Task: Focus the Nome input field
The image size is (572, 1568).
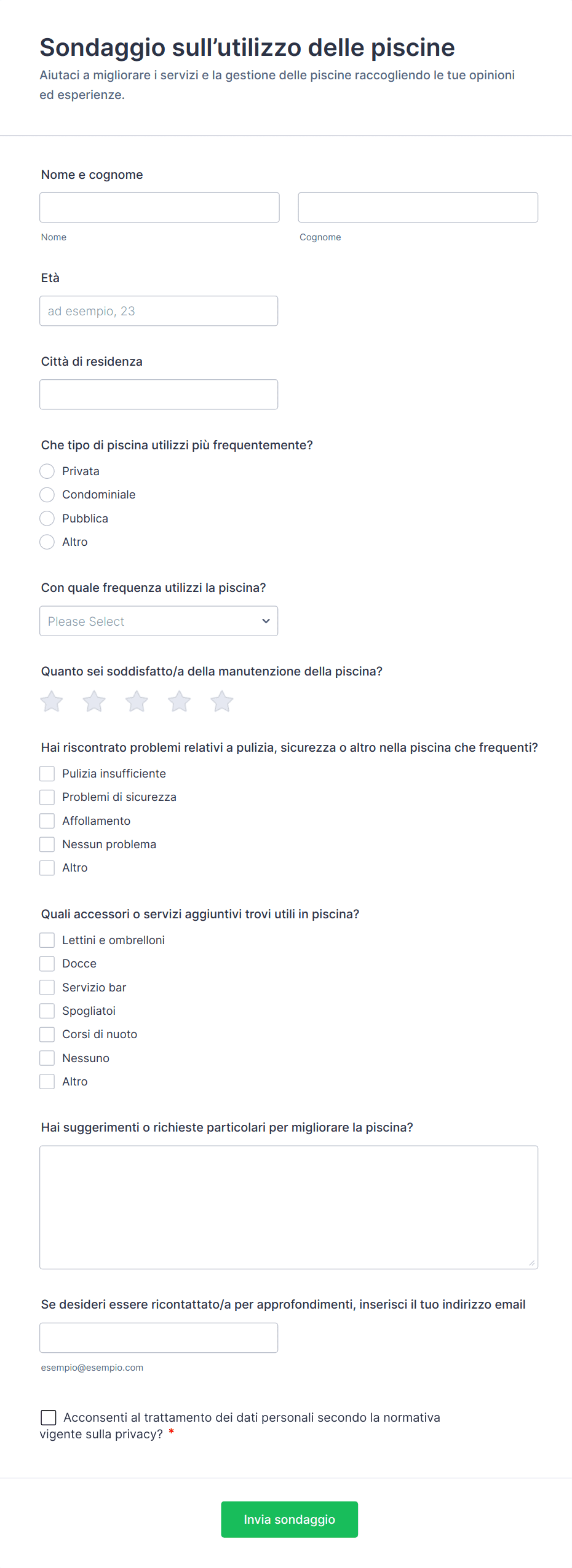Action: tap(159, 208)
